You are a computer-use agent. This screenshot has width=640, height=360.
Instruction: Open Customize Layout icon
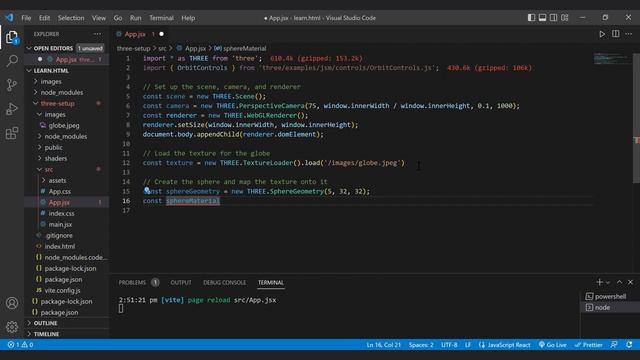click(564, 18)
